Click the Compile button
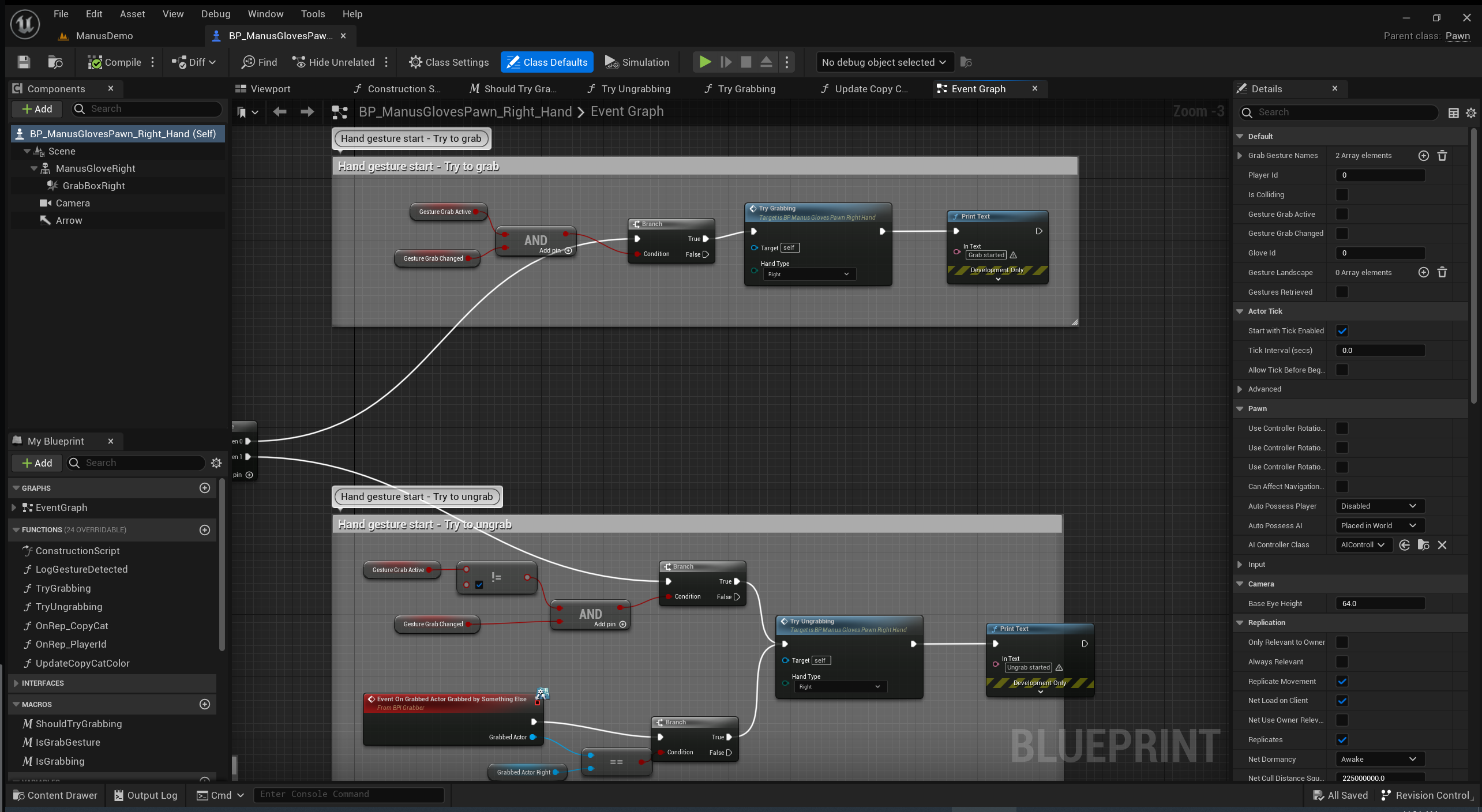 coord(114,62)
